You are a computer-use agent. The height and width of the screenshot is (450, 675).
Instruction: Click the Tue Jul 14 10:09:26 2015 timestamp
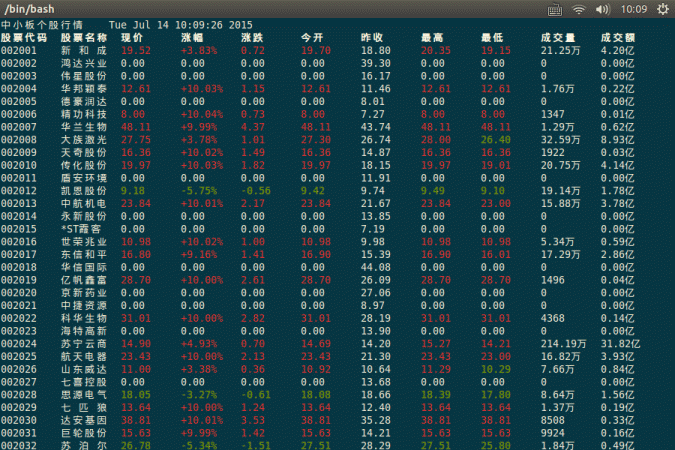(180, 25)
